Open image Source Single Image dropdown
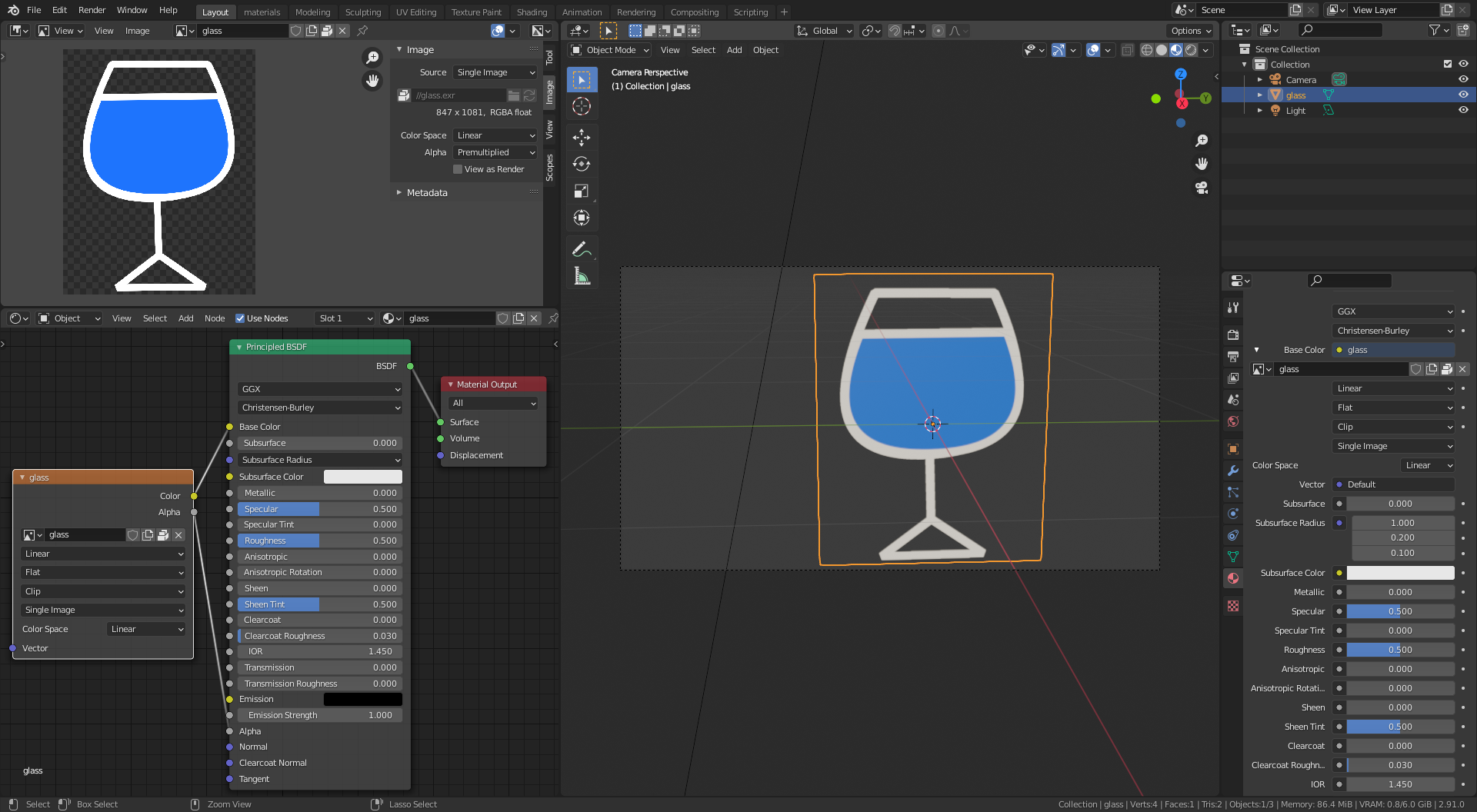The width and height of the screenshot is (1477, 812). pos(495,72)
